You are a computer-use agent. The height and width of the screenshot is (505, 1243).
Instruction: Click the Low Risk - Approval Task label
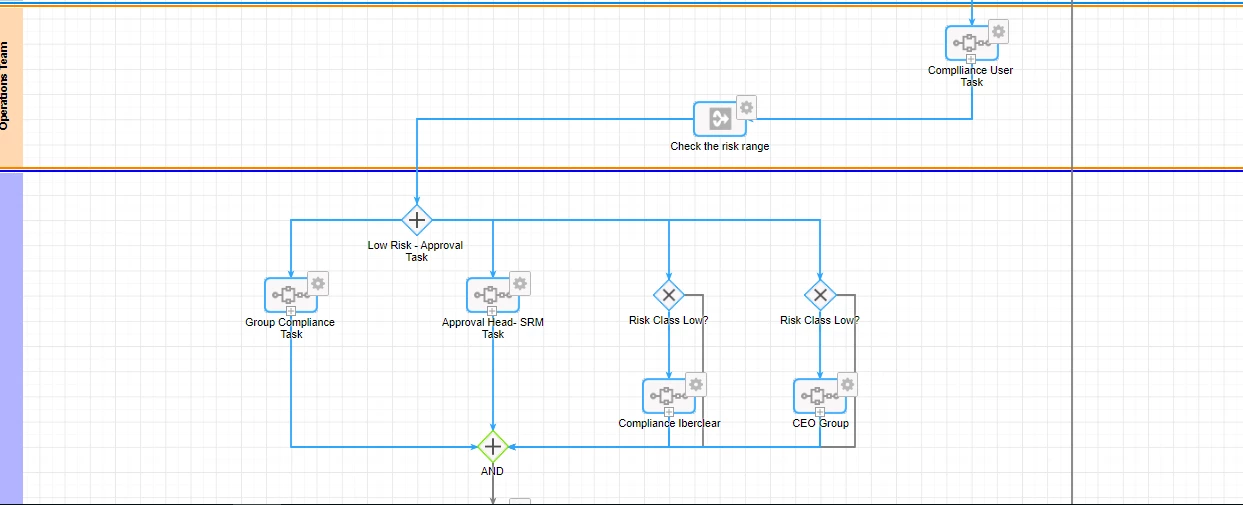click(416, 251)
